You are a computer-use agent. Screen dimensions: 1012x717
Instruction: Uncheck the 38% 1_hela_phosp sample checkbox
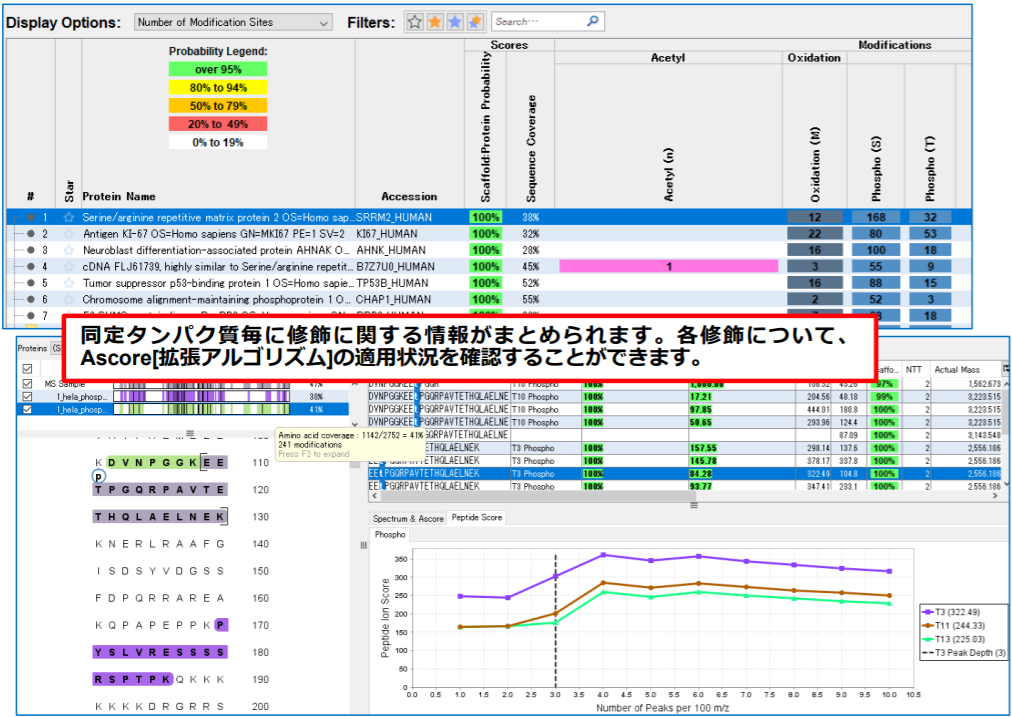27,396
